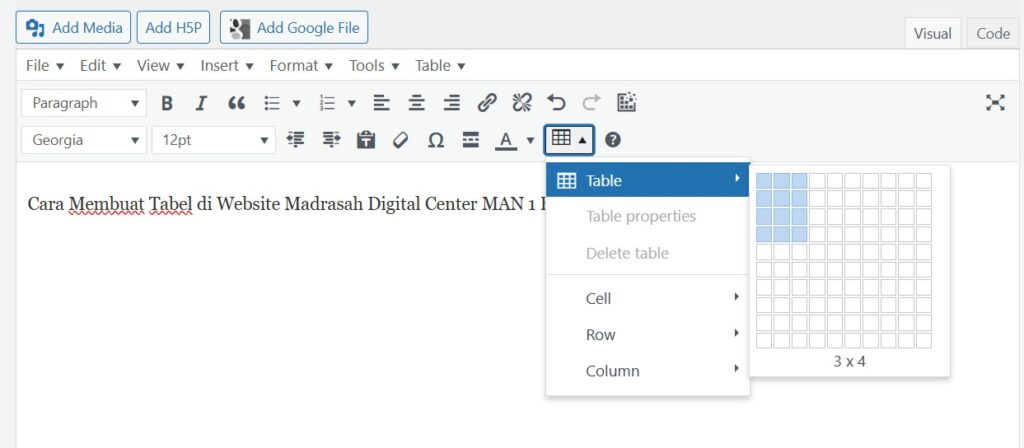Expand the Cell submenu

coord(647,298)
